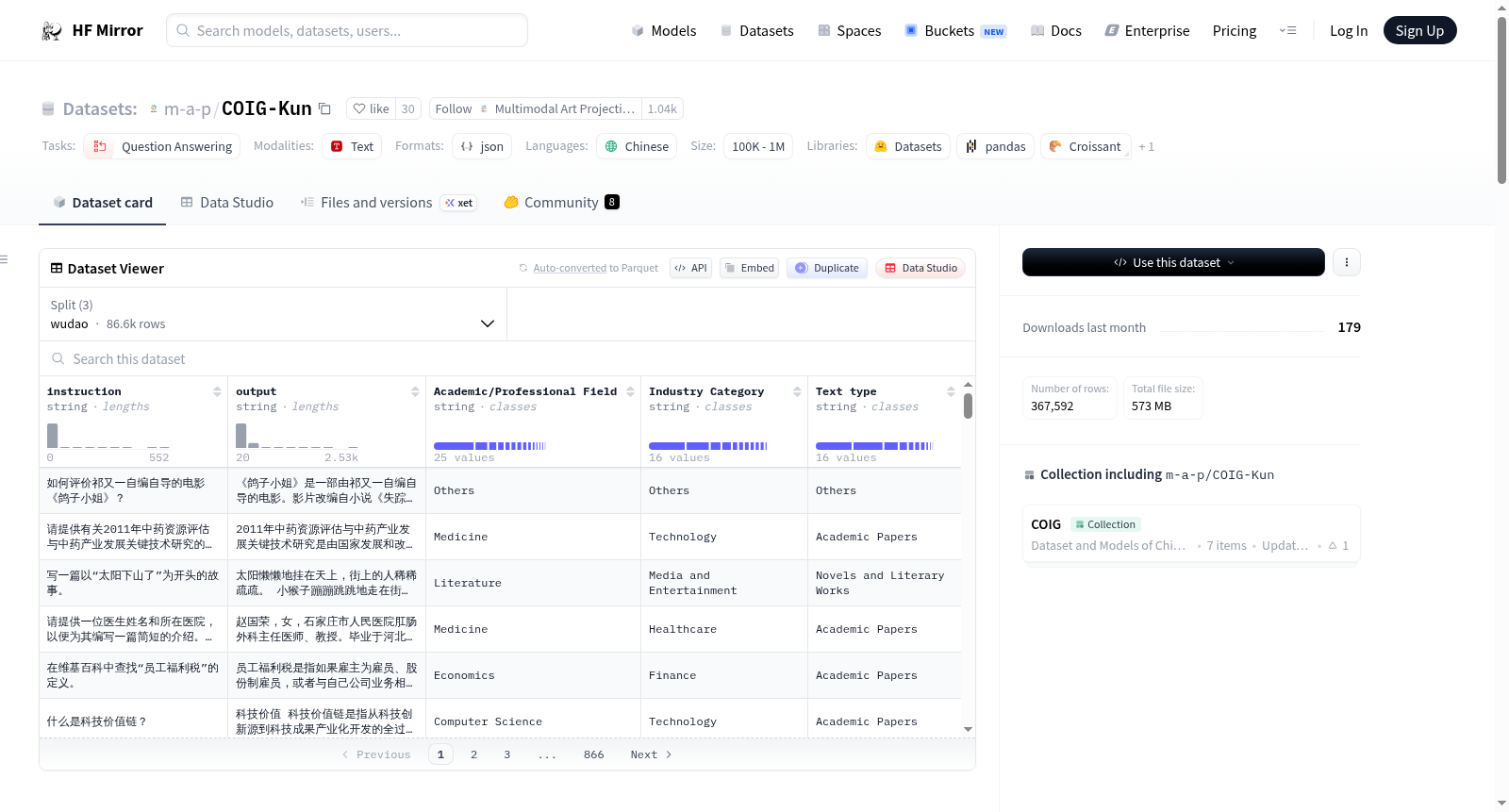
Task: Focus the global search field
Action: (347, 30)
